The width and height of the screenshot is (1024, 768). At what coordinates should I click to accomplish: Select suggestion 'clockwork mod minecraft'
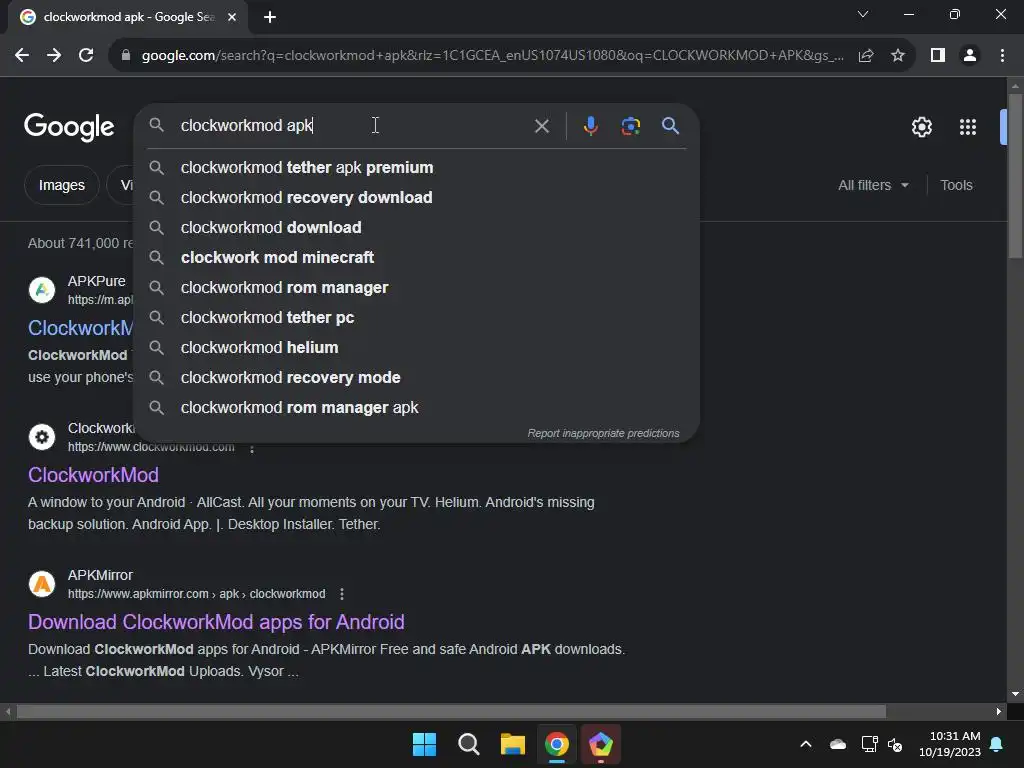[416, 258]
